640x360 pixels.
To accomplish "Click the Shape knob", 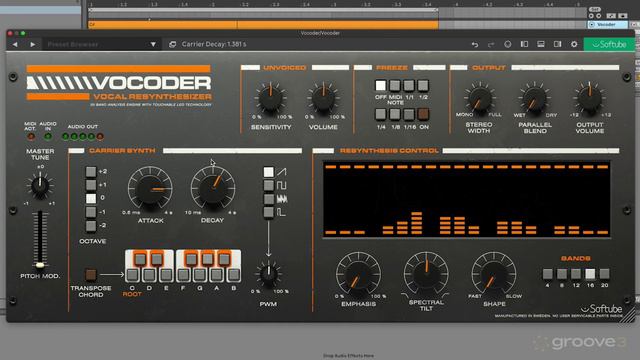I will coord(494,274).
